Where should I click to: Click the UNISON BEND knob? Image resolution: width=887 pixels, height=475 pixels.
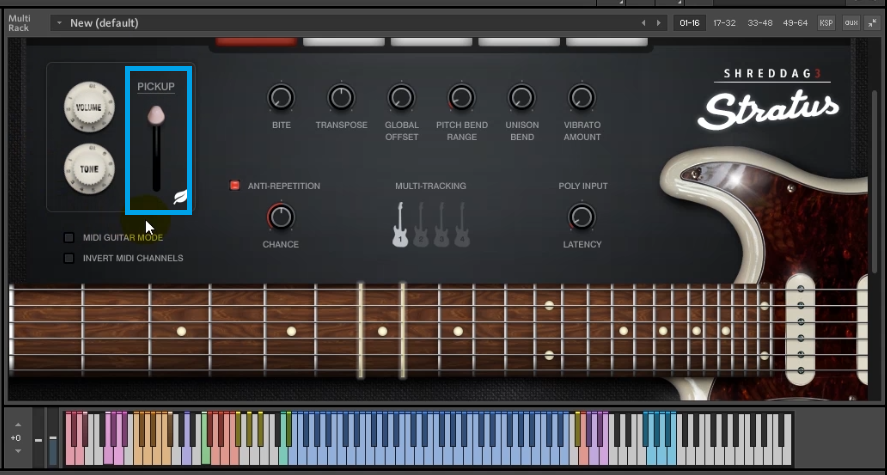click(522, 98)
